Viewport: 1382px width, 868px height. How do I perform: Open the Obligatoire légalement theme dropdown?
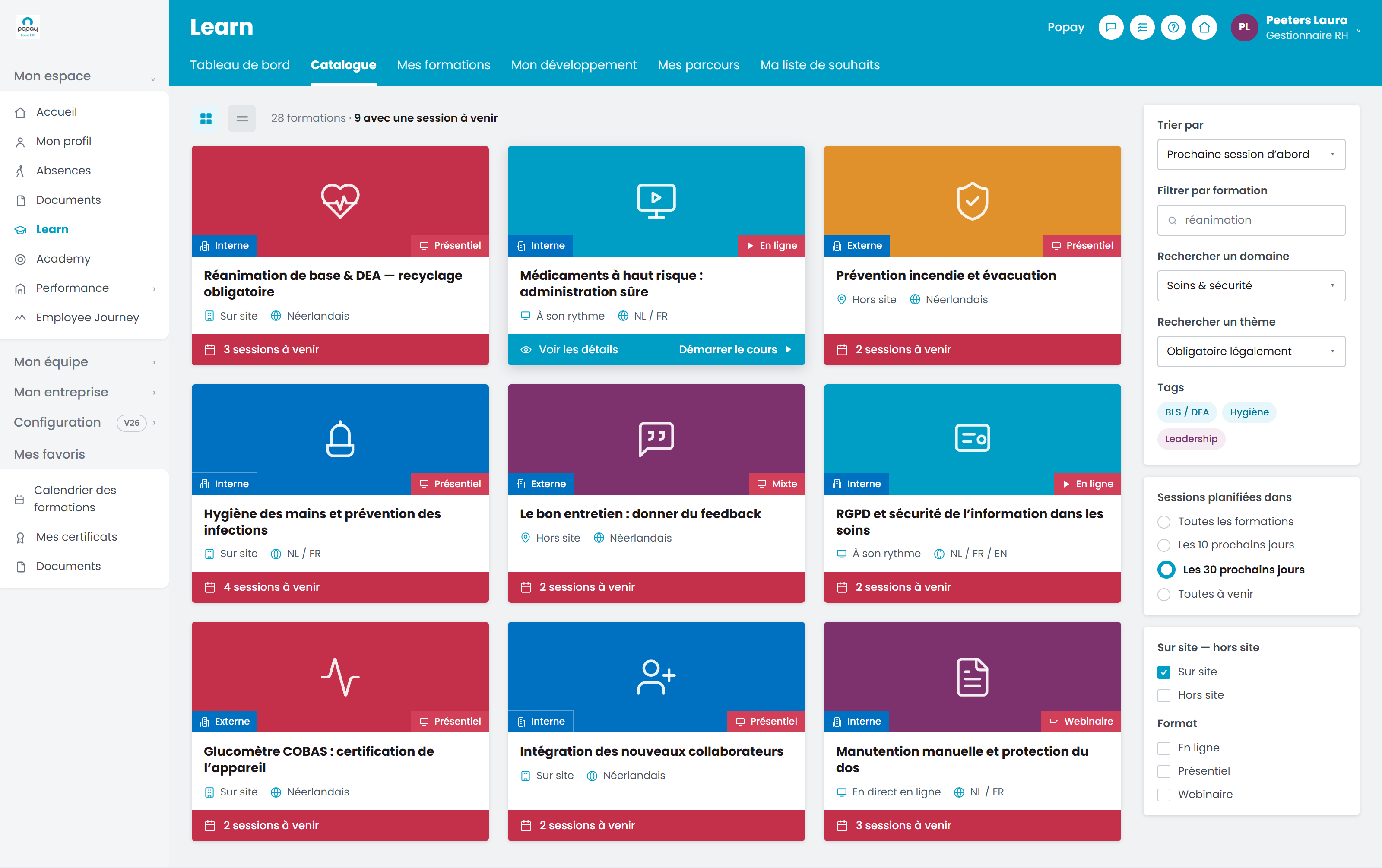1251,351
